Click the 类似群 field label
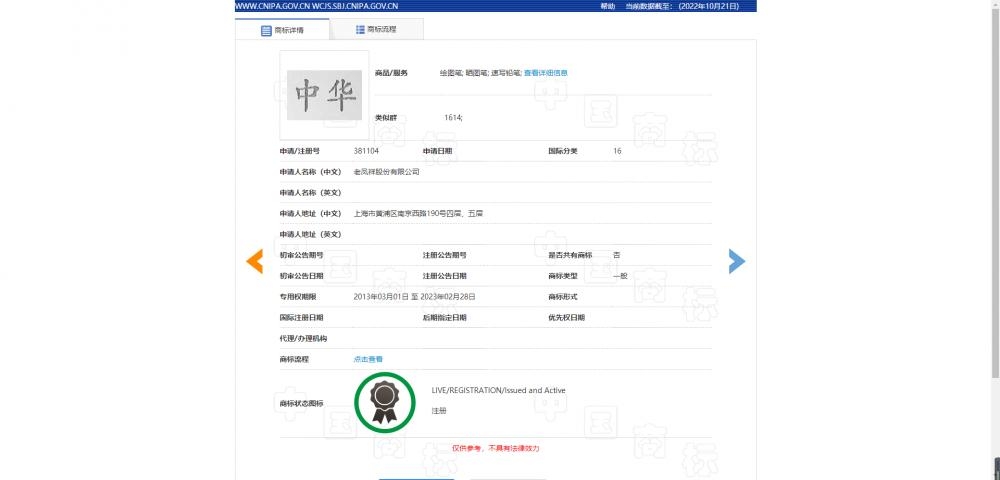This screenshot has width=1000, height=480. pyautogui.click(x=386, y=118)
